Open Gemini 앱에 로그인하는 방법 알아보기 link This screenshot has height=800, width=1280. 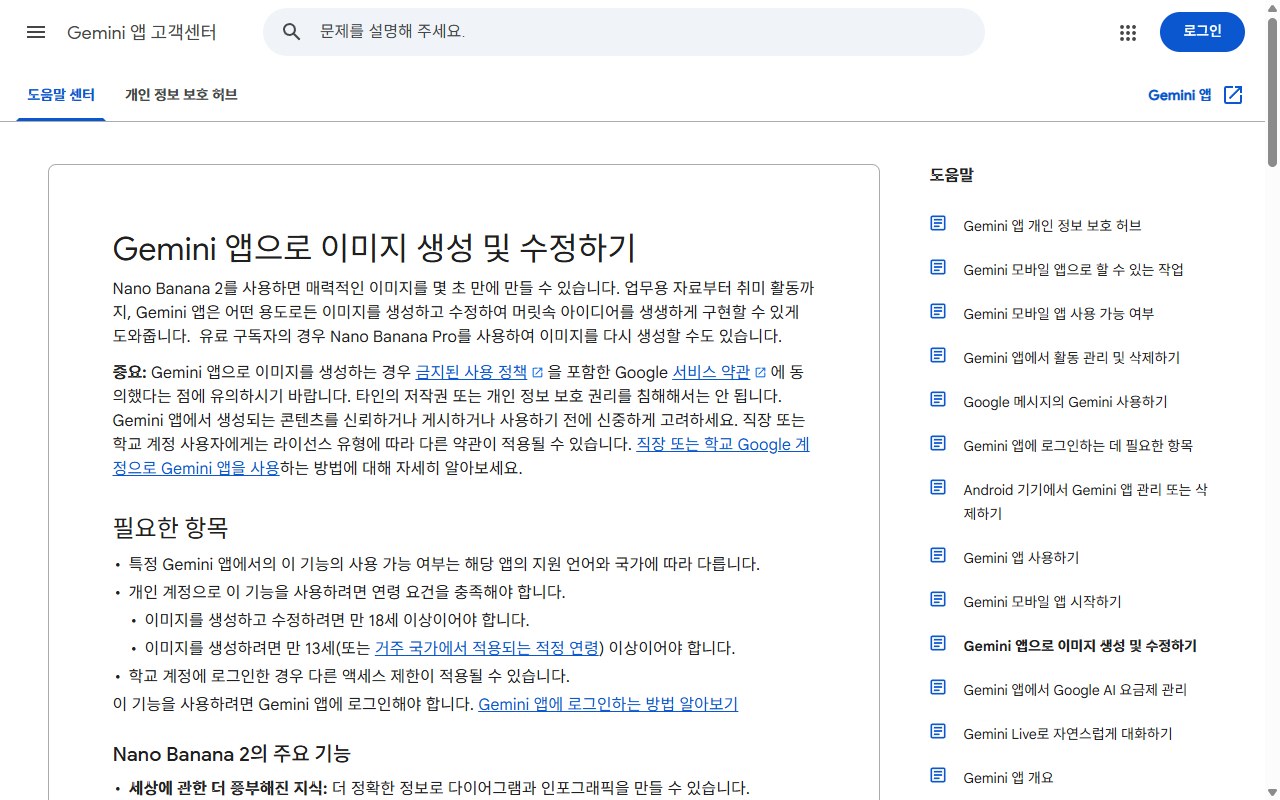pyautogui.click(x=608, y=704)
